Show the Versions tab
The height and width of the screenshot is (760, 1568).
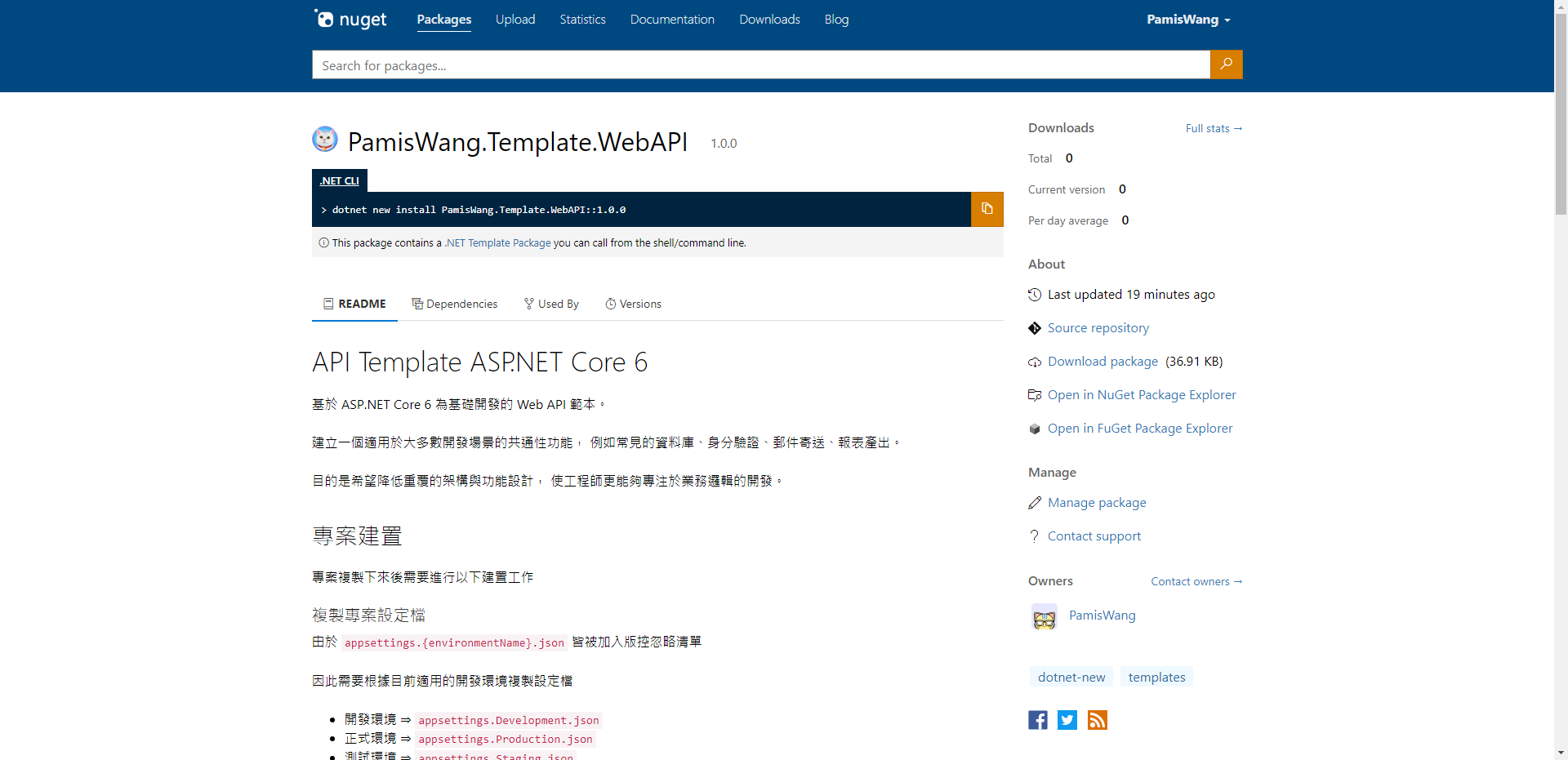tap(634, 304)
